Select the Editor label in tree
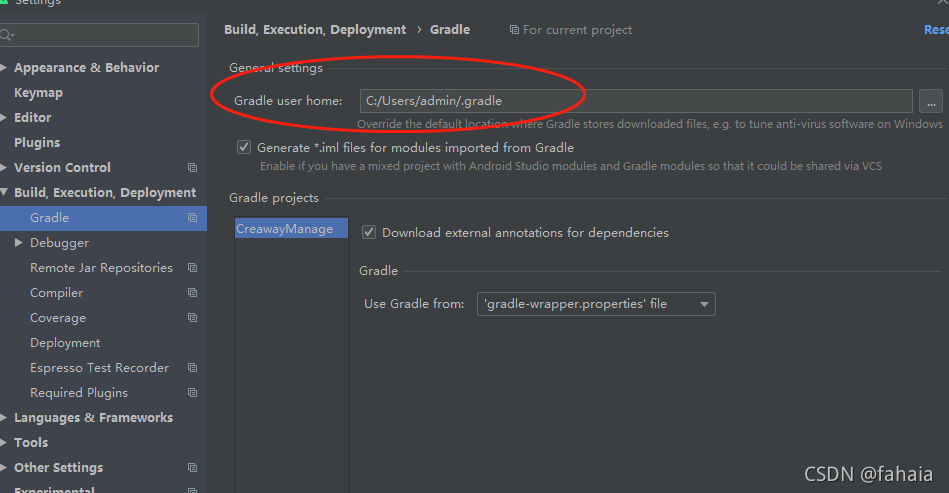949x493 pixels. coord(33,117)
